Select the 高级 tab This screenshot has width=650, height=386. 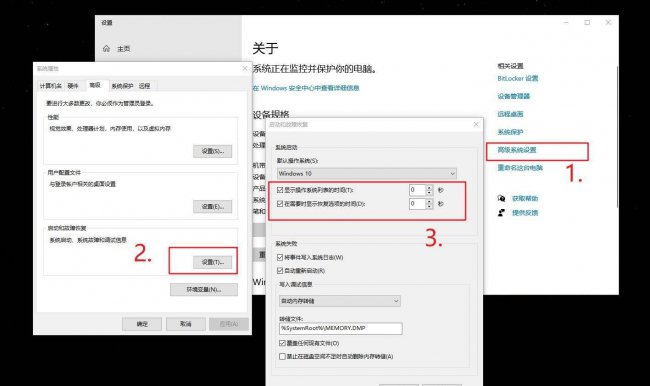(95, 85)
